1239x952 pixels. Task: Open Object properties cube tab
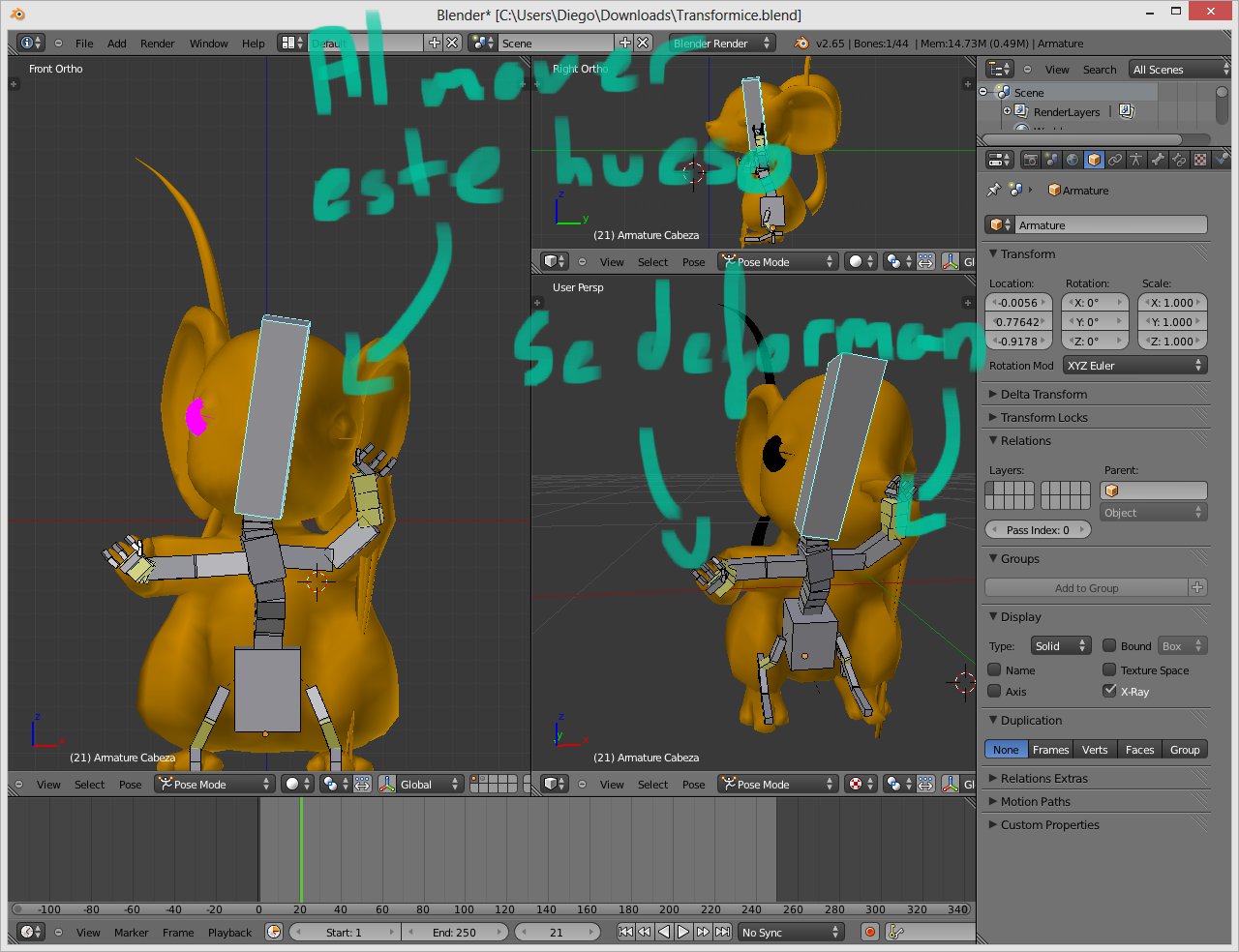pyautogui.click(x=1094, y=160)
